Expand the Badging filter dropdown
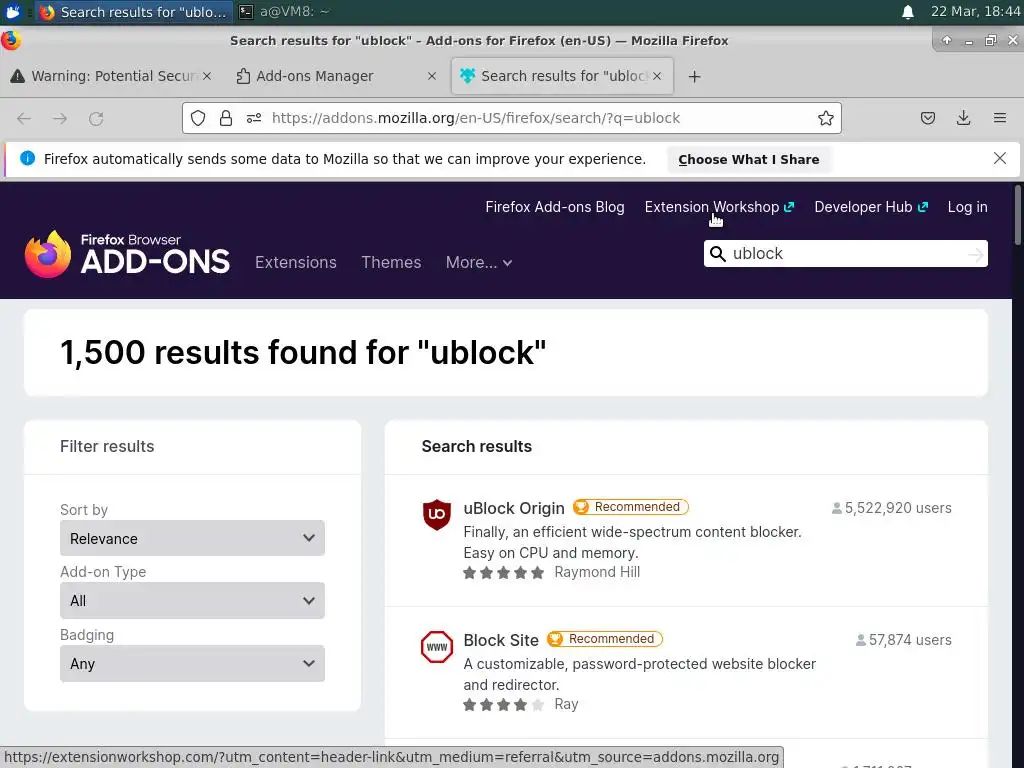The image size is (1024, 768). click(192, 664)
